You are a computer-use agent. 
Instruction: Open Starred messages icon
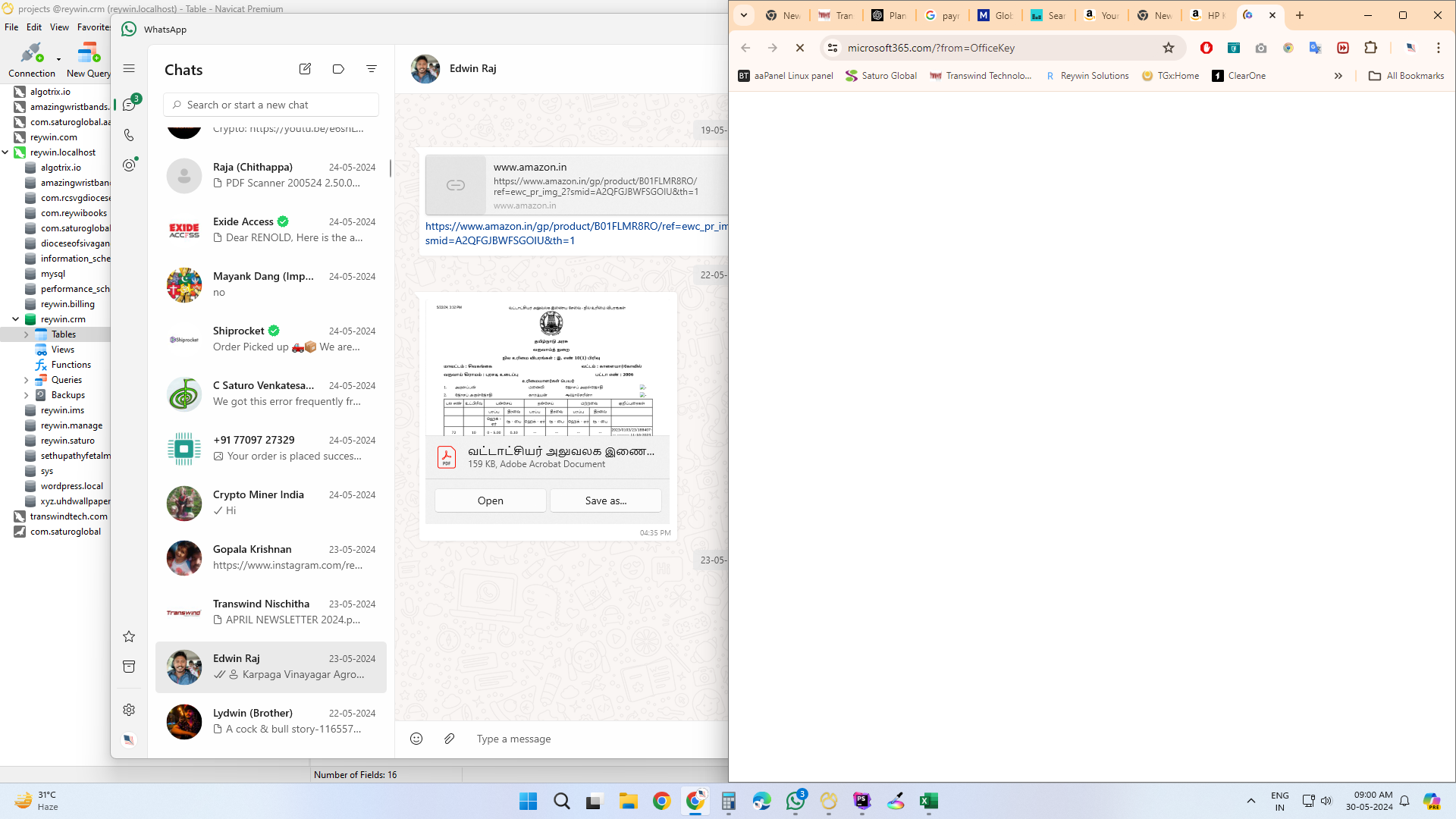129,636
